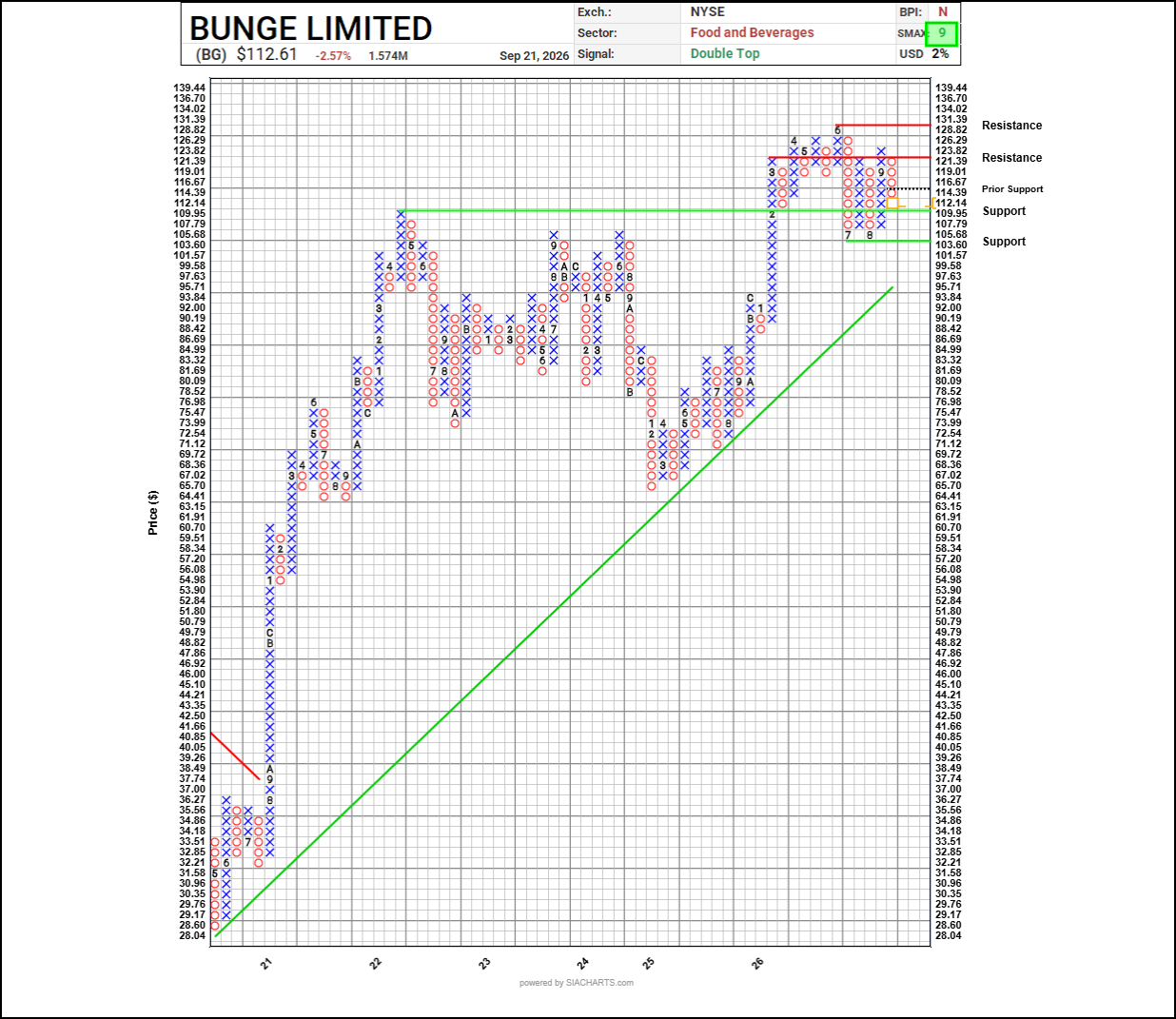Click the lower Resistance label near 121.39
1176x1019 pixels.
click(1011, 158)
